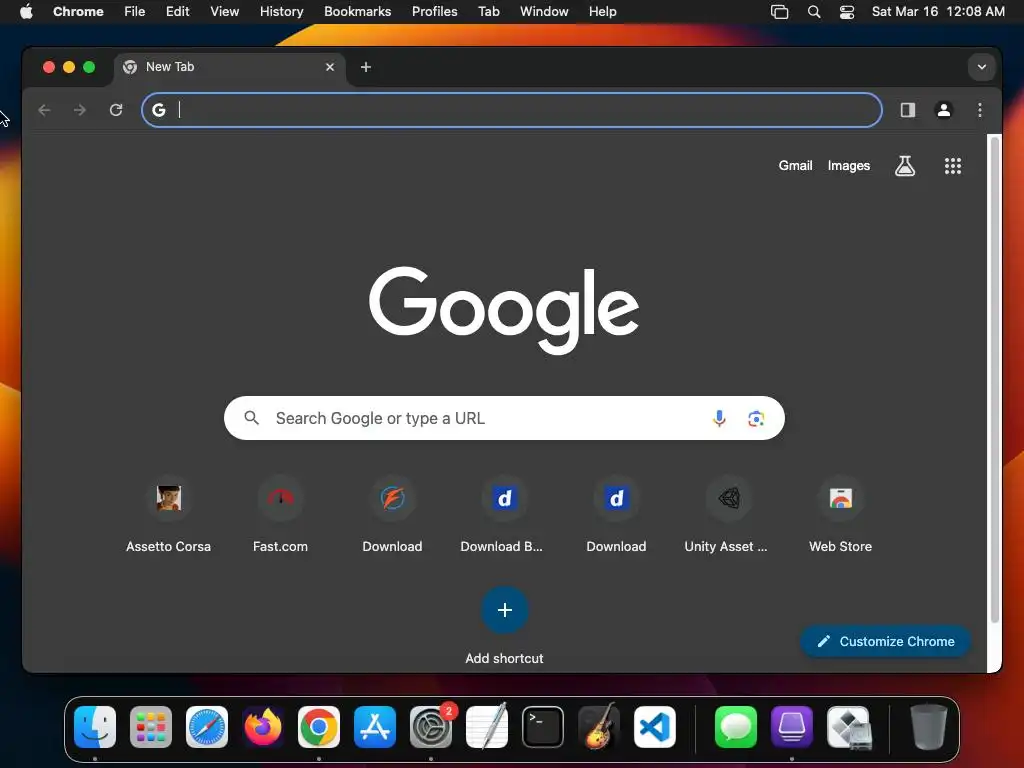Open a new tab with plus button
Image resolution: width=1024 pixels, height=768 pixels.
366,67
